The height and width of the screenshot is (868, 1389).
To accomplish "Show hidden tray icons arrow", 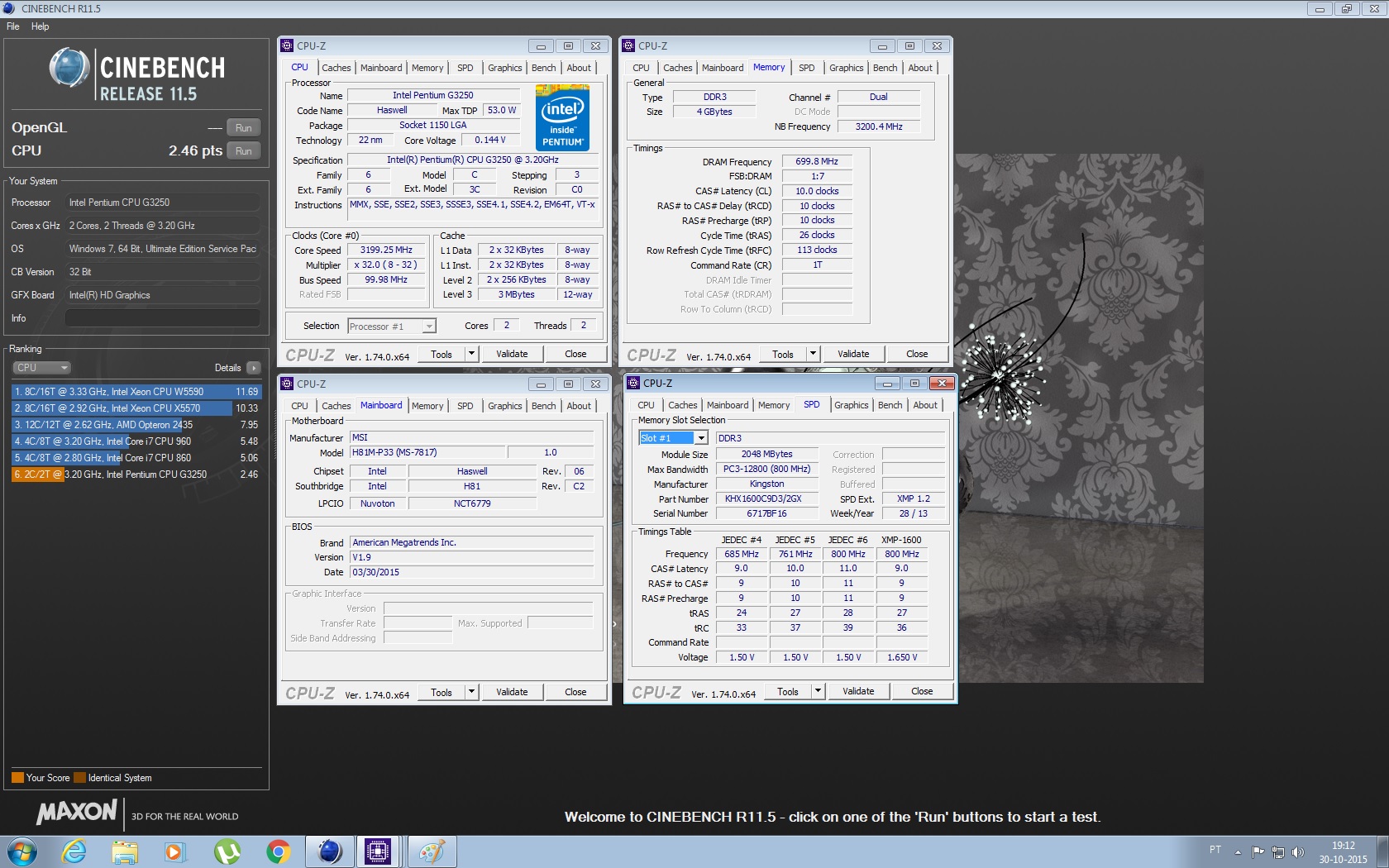I will 1238,852.
